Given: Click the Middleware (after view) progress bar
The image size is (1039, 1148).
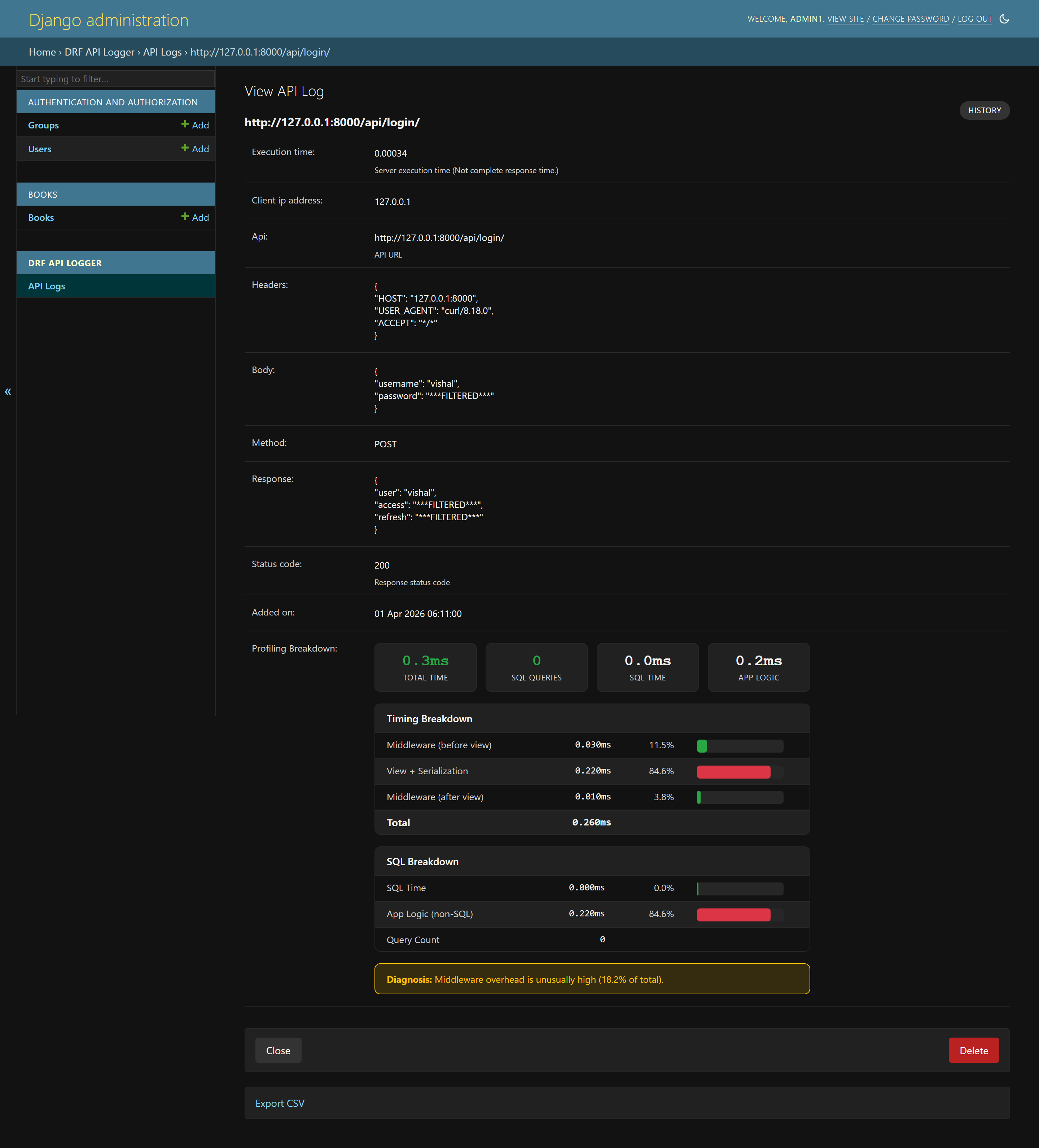Looking at the screenshot, I should coord(740,797).
